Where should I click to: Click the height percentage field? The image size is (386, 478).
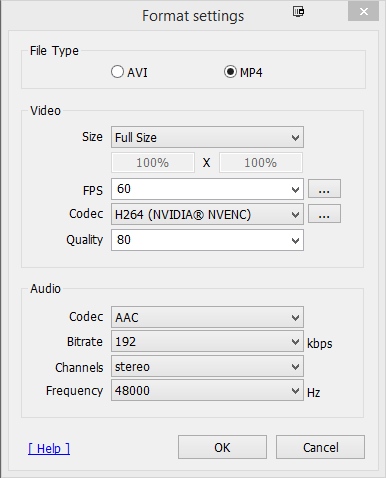tap(261, 163)
